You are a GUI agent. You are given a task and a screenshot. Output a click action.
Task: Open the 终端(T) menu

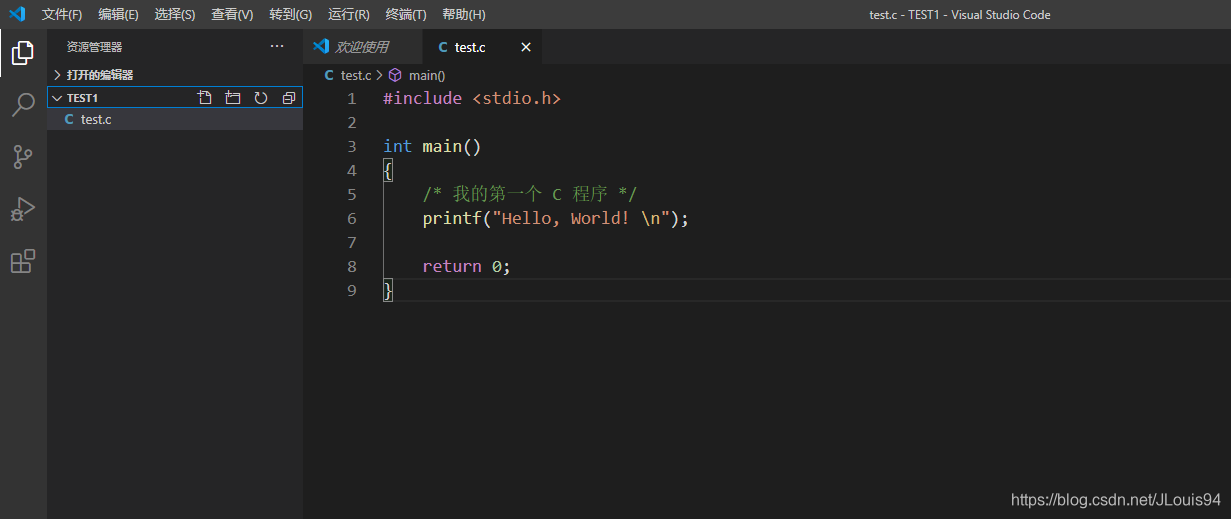pos(405,15)
